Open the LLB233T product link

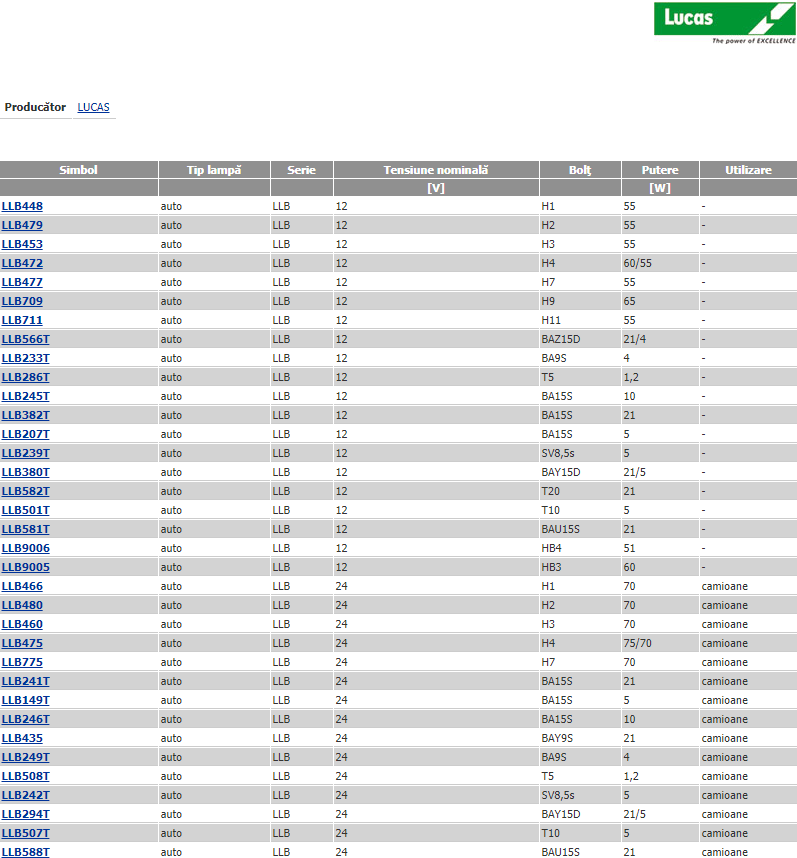pos(25,358)
